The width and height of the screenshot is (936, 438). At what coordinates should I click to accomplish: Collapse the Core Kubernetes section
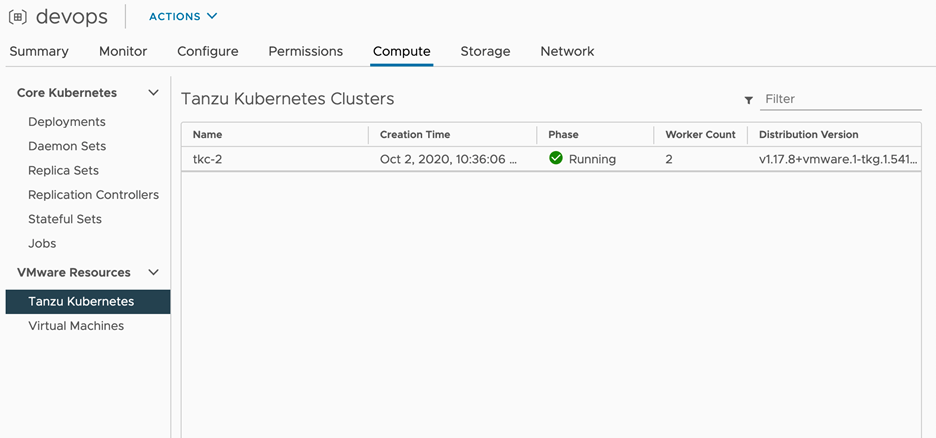pos(153,93)
